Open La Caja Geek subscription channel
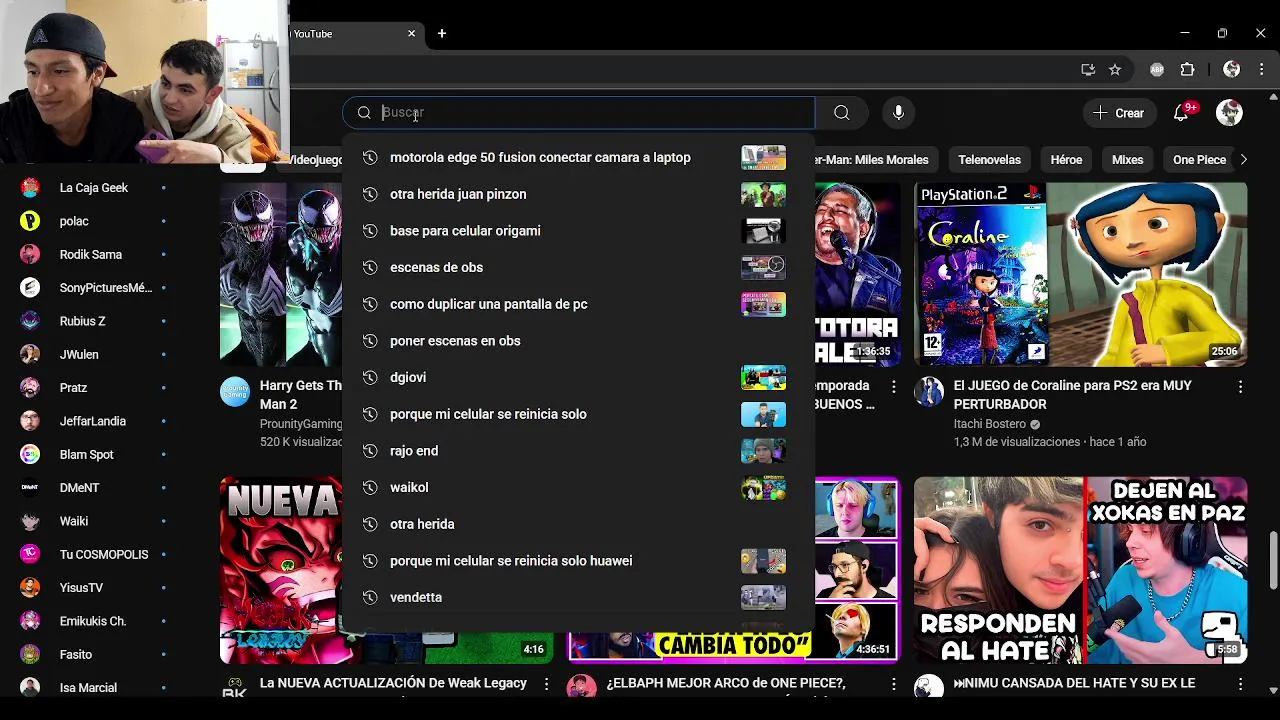 (x=95, y=188)
